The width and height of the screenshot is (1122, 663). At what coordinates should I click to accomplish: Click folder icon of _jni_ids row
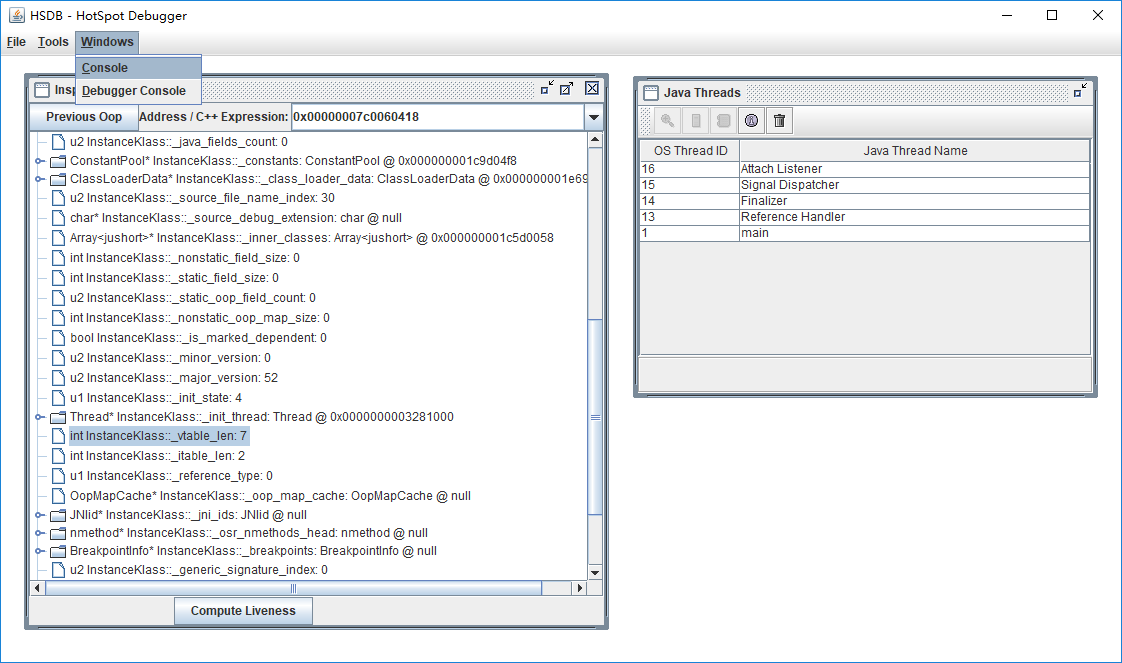(x=58, y=515)
